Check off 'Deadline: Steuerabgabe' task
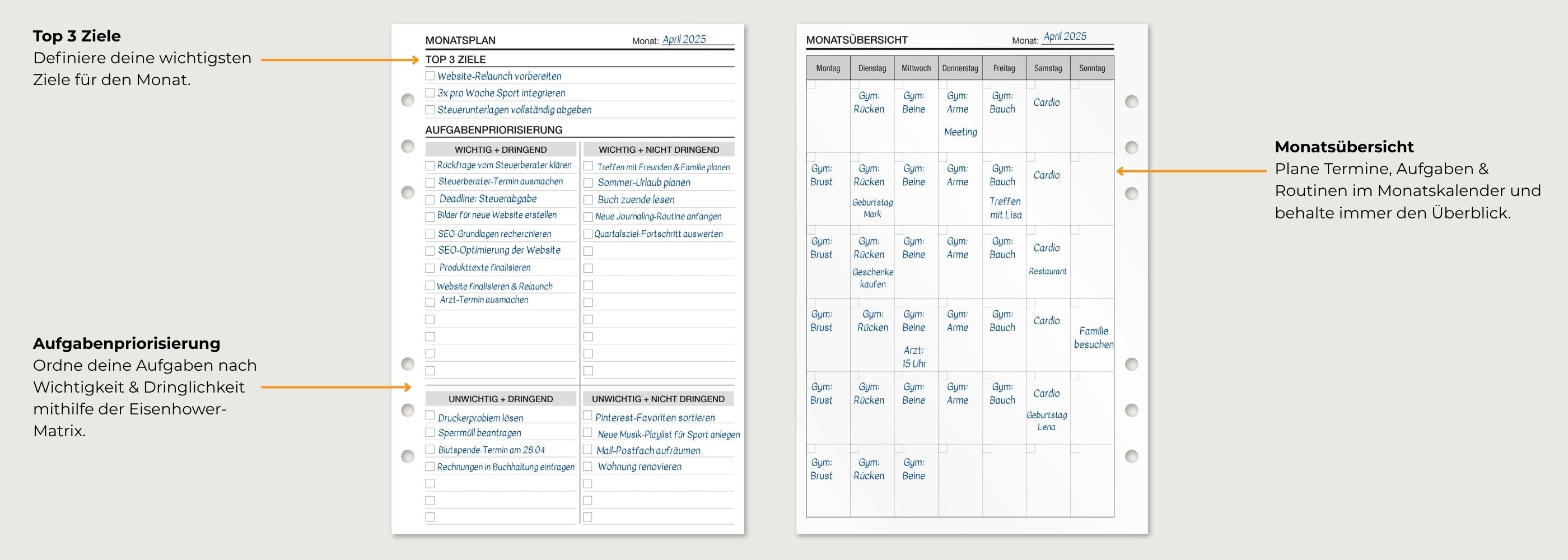The width and height of the screenshot is (1568, 560). click(x=430, y=200)
